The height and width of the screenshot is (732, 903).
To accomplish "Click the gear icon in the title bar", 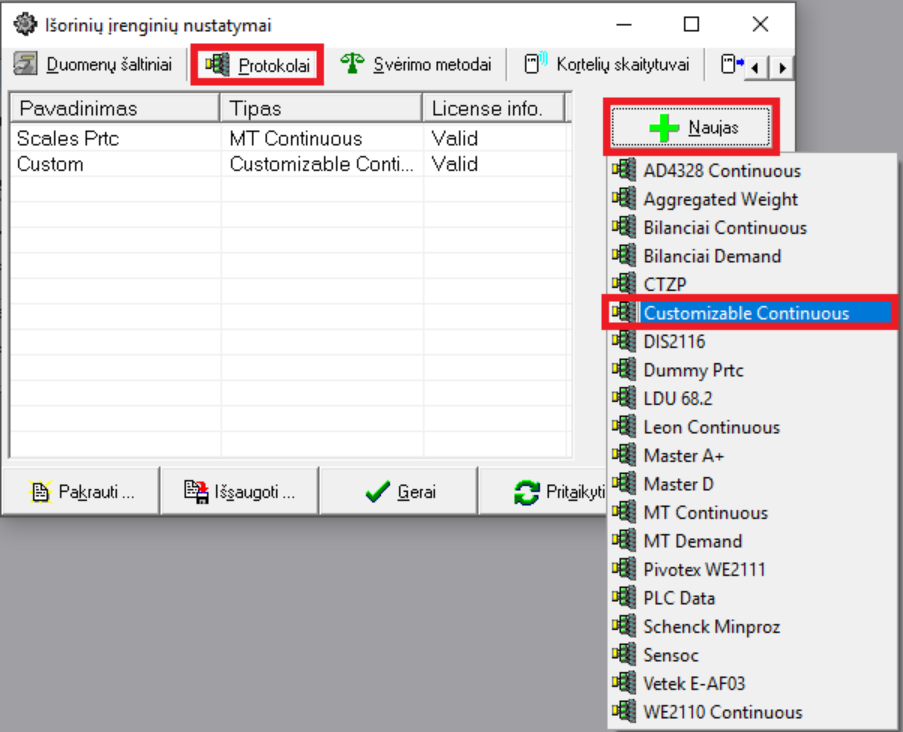I will (20, 25).
